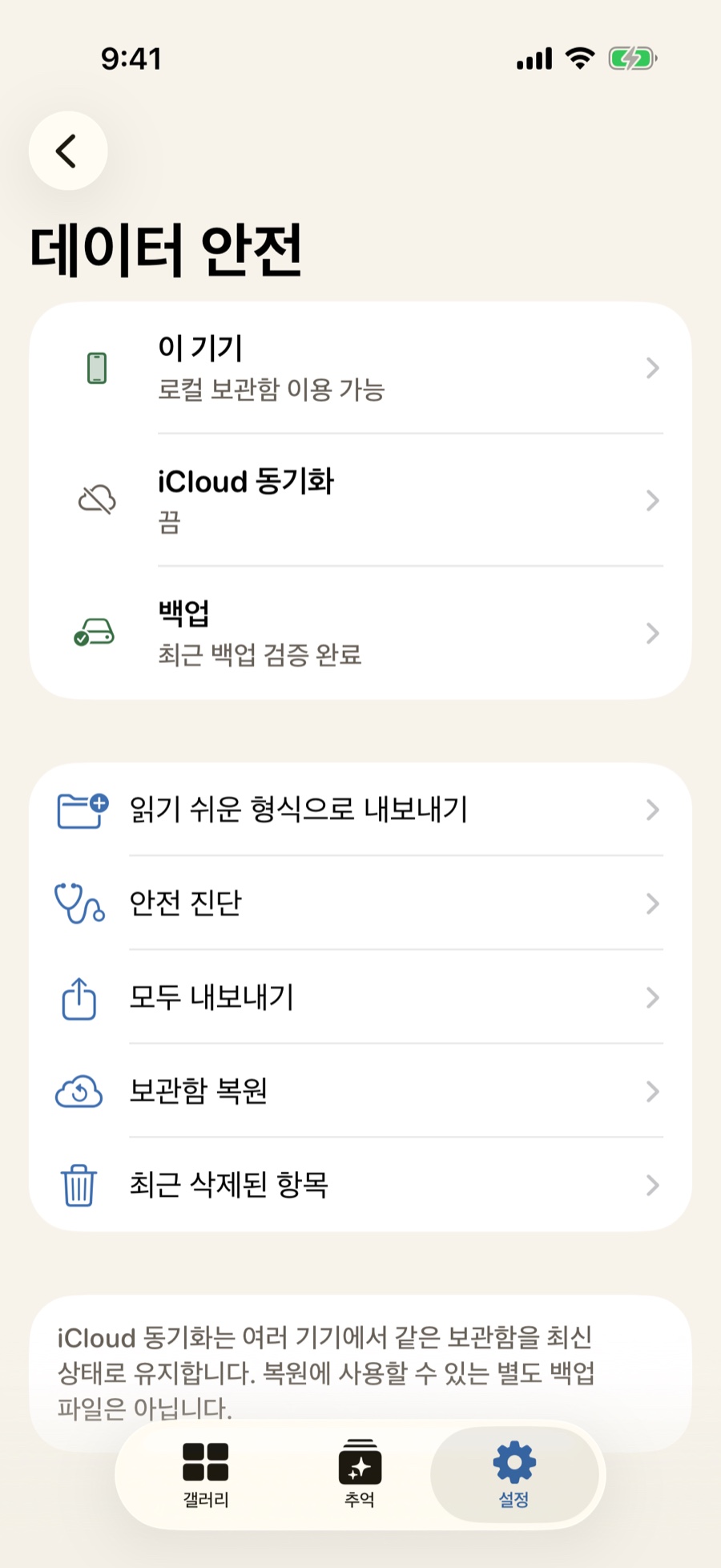The image size is (721, 1568).
Task: Open the 안전 진단 text label
Action: (x=186, y=903)
